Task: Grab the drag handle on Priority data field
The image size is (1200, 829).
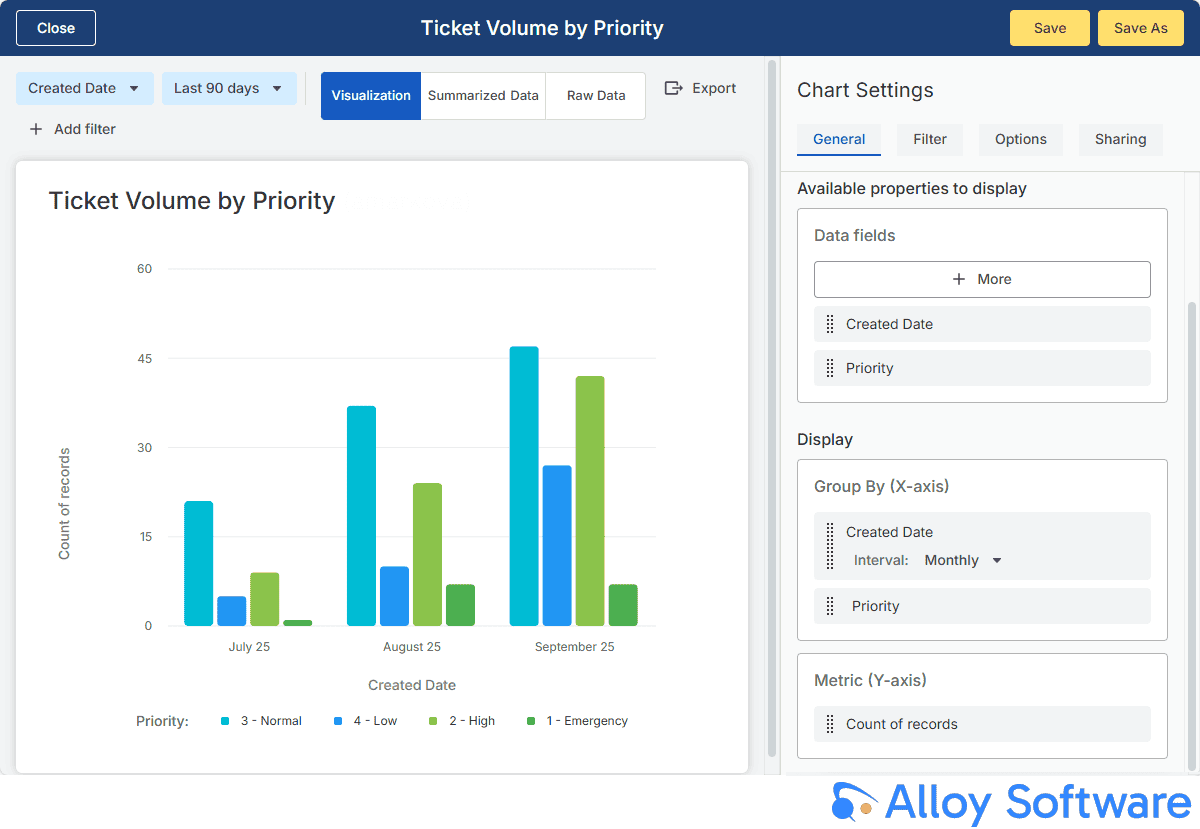Action: (830, 368)
